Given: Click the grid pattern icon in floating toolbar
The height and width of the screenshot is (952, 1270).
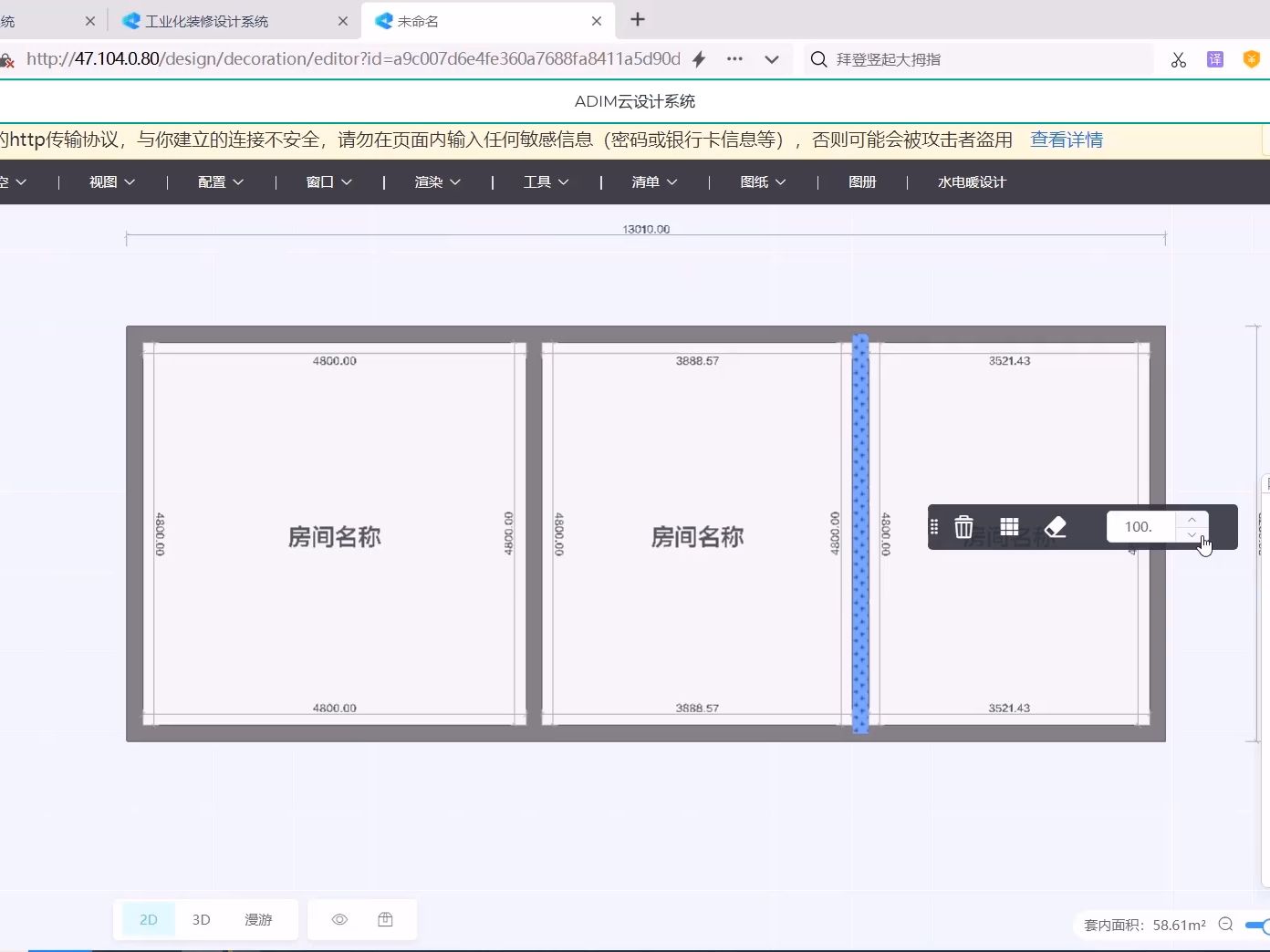Looking at the screenshot, I should [x=1009, y=527].
